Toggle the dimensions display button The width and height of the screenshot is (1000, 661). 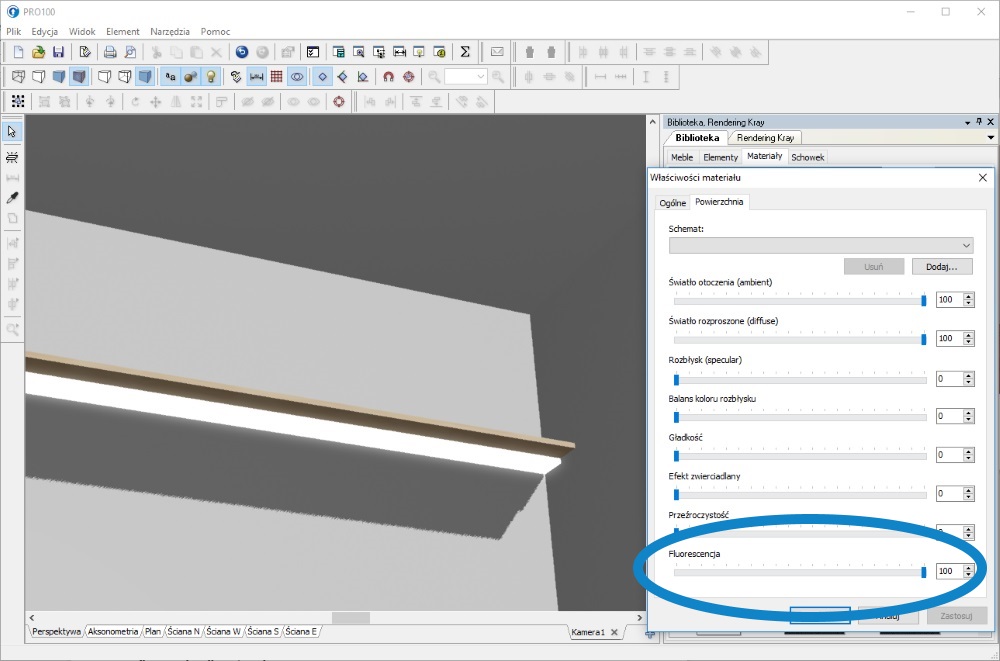(x=257, y=77)
